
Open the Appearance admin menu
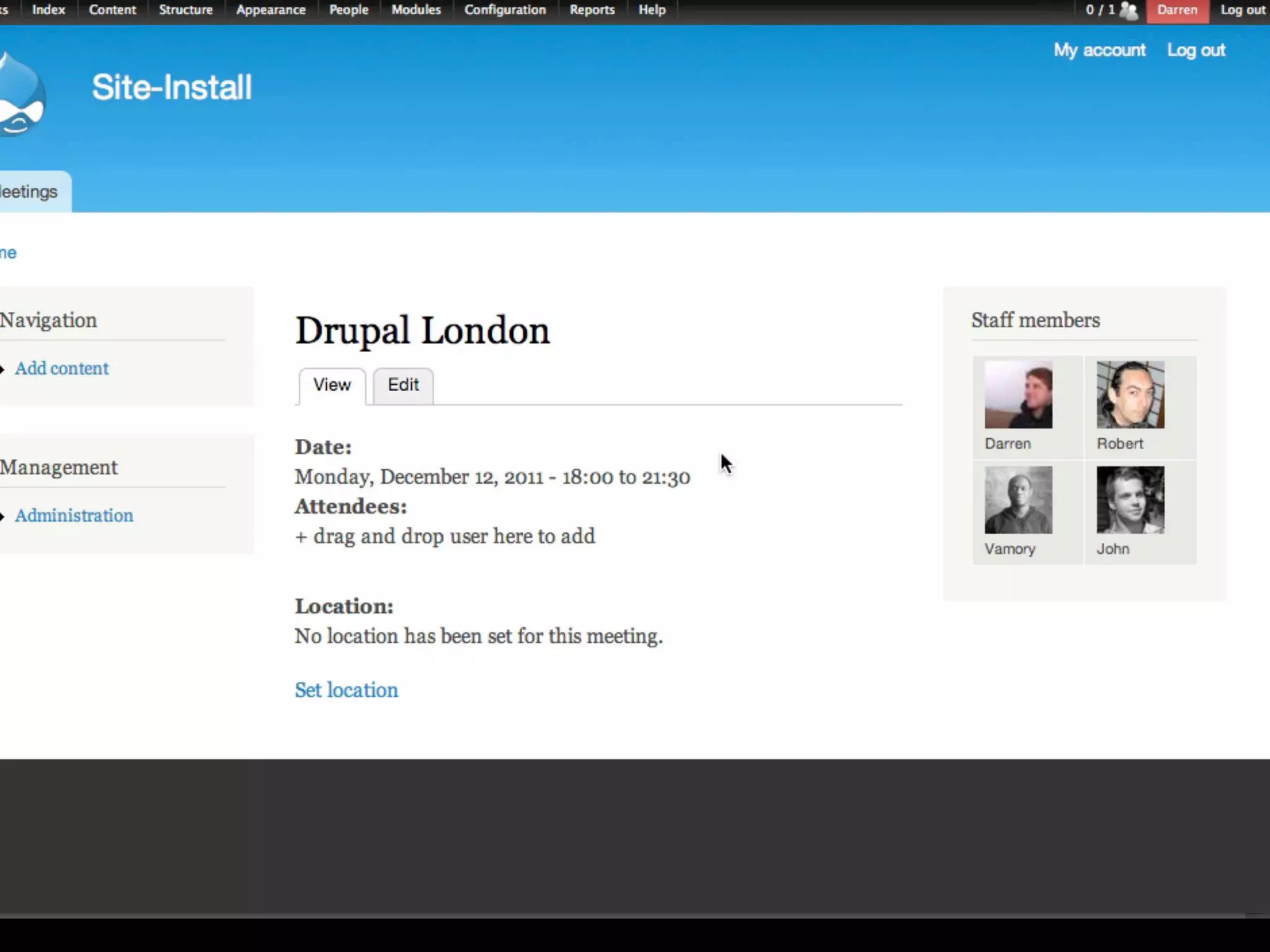point(270,10)
